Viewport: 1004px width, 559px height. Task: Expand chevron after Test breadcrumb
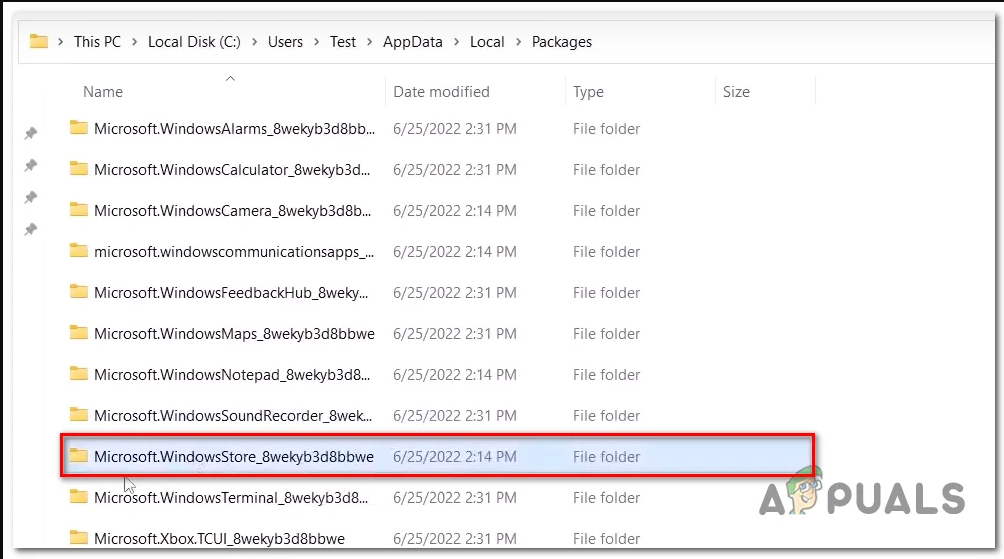click(x=369, y=42)
